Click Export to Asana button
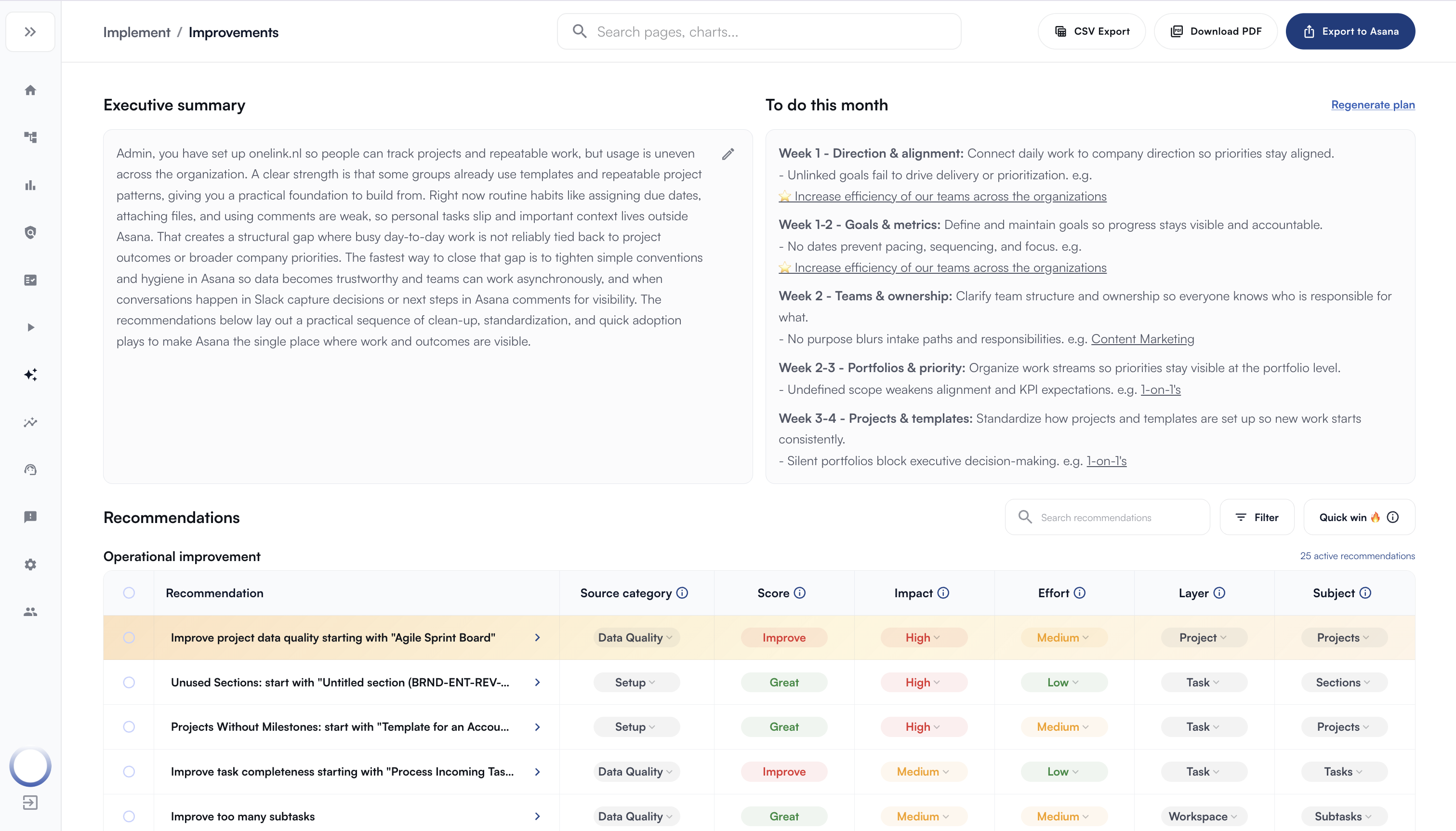 click(x=1350, y=31)
